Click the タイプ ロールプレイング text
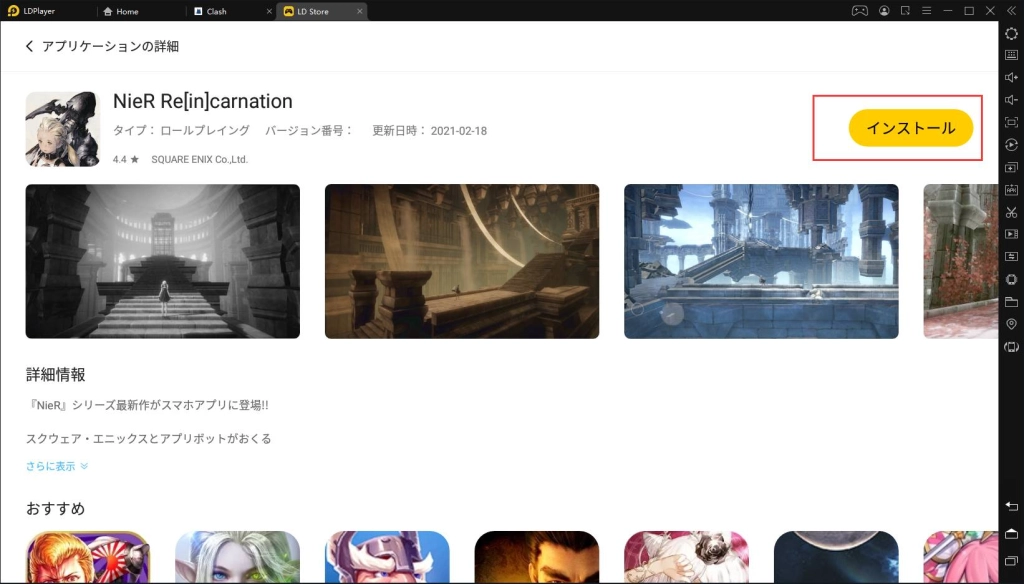Screen dimensions: 1024x584 pos(181,131)
